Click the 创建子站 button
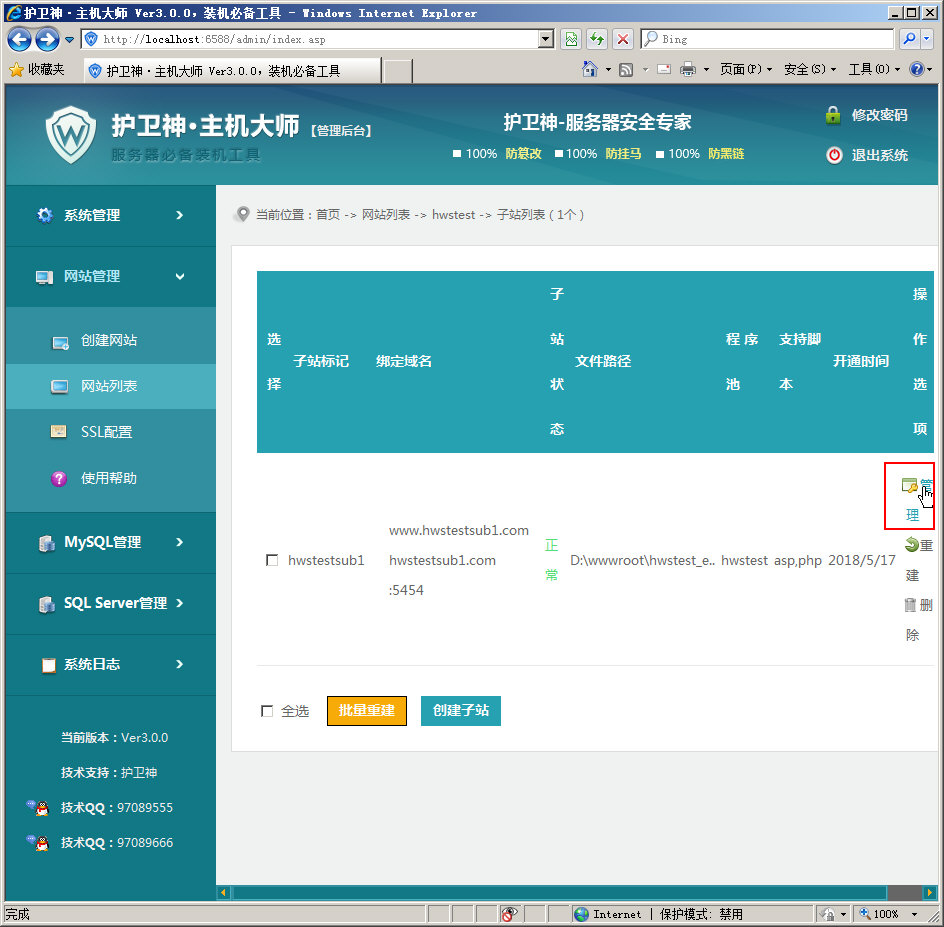The height and width of the screenshot is (927, 944). (460, 711)
